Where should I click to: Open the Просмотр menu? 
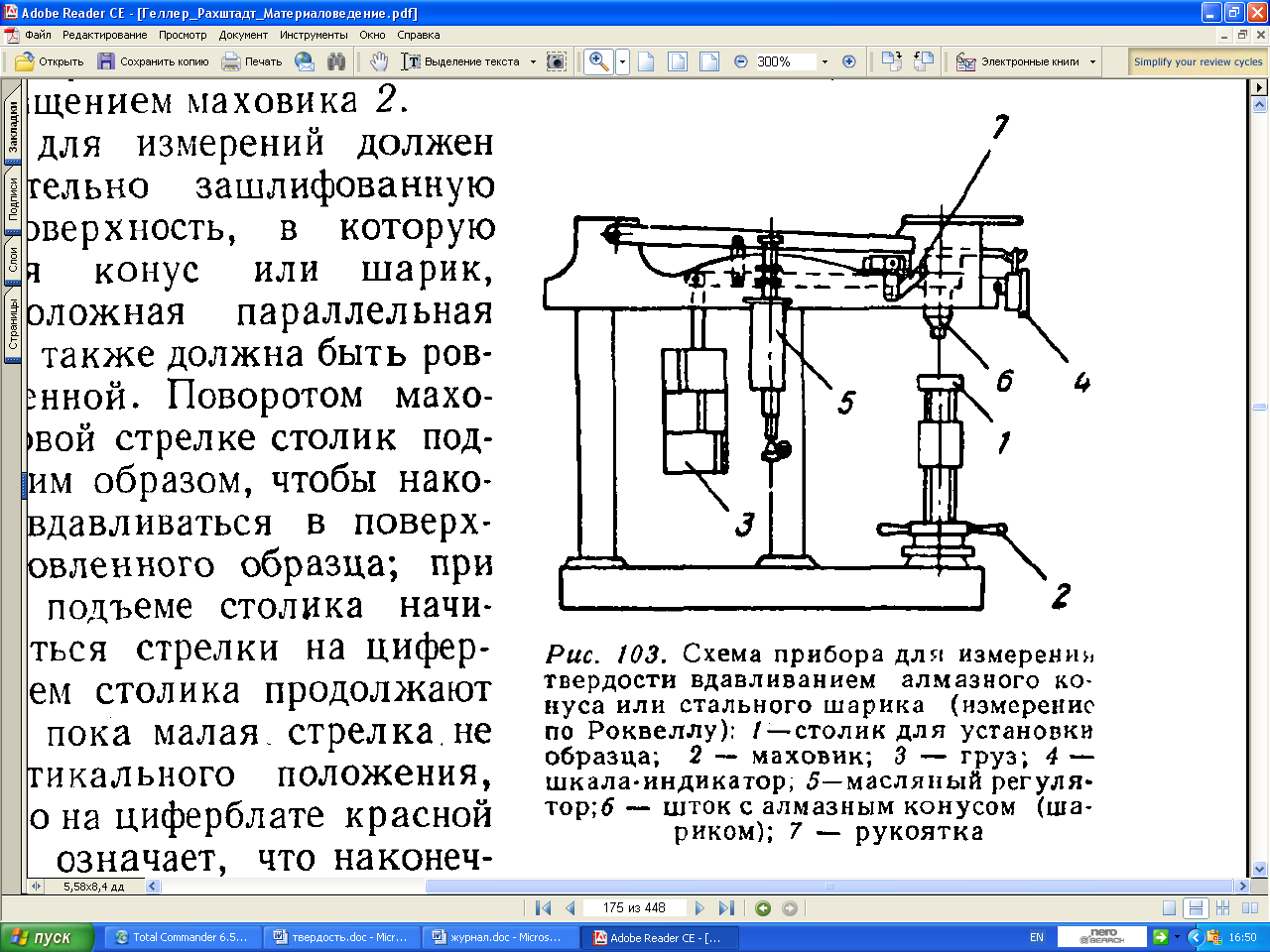click(x=183, y=35)
